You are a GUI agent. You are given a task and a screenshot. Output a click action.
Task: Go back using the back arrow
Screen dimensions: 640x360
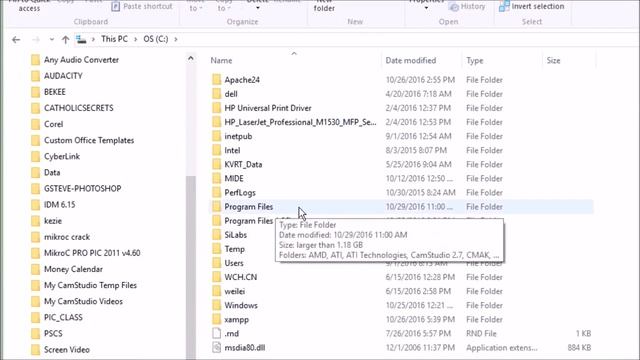click(x=16, y=40)
